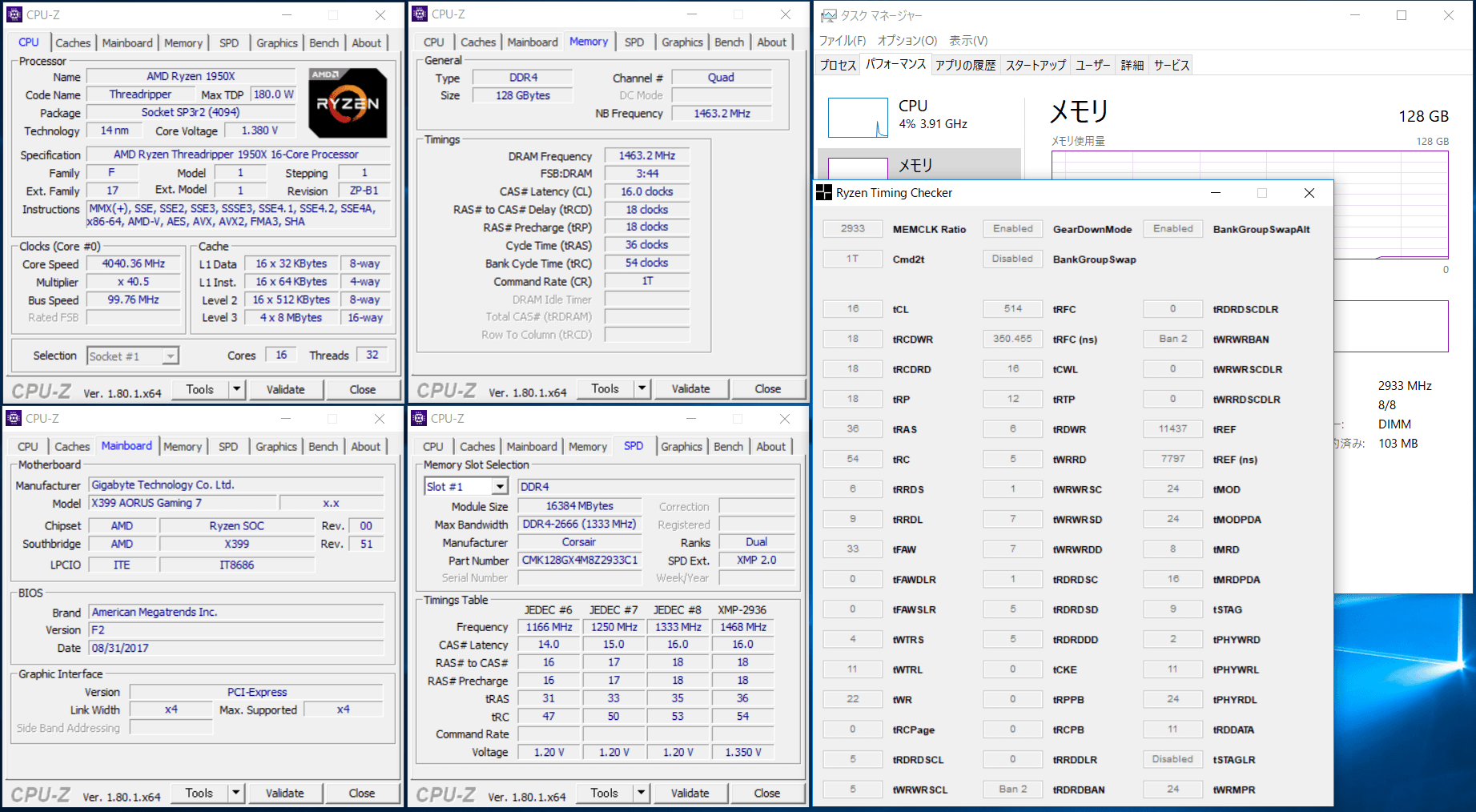The height and width of the screenshot is (812, 1476).
Task: Click the X399 AORUS Gaming 7 model field
Action: point(183,503)
